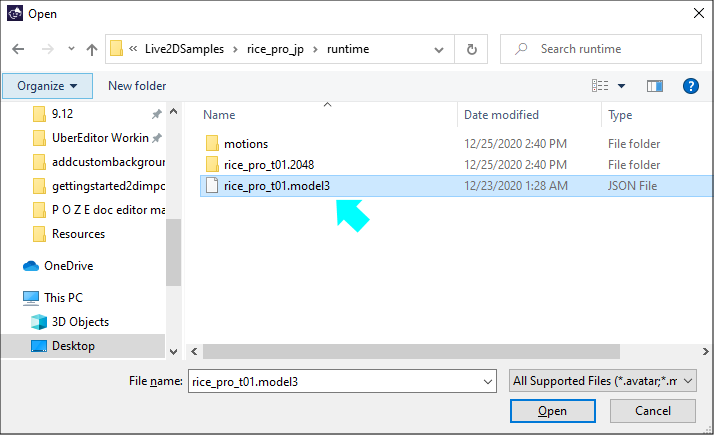The width and height of the screenshot is (714, 435).
Task: Change the view layout icon
Action: click(x=600, y=86)
